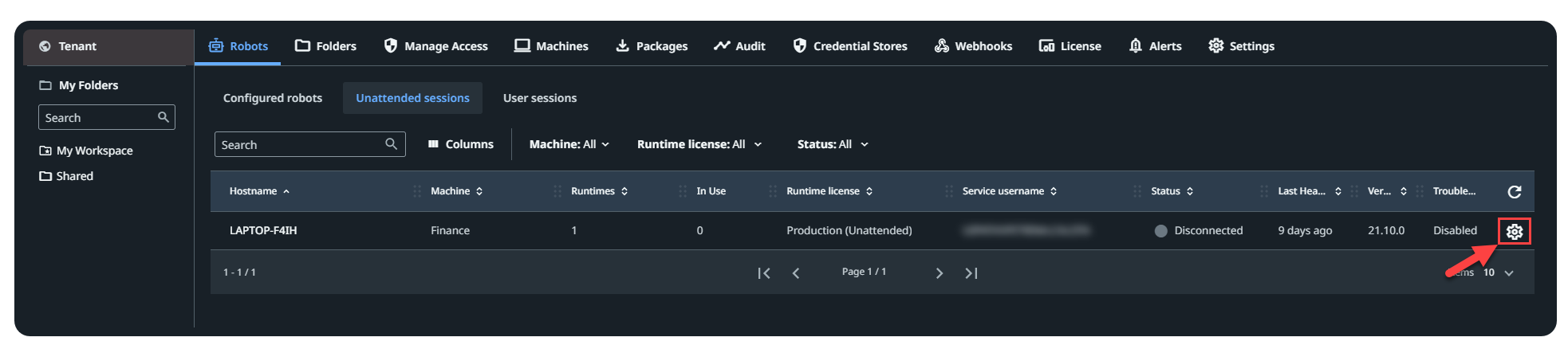This screenshot has height=345, width=1568.
Task: Open the Webhooks page
Action: [x=973, y=46]
